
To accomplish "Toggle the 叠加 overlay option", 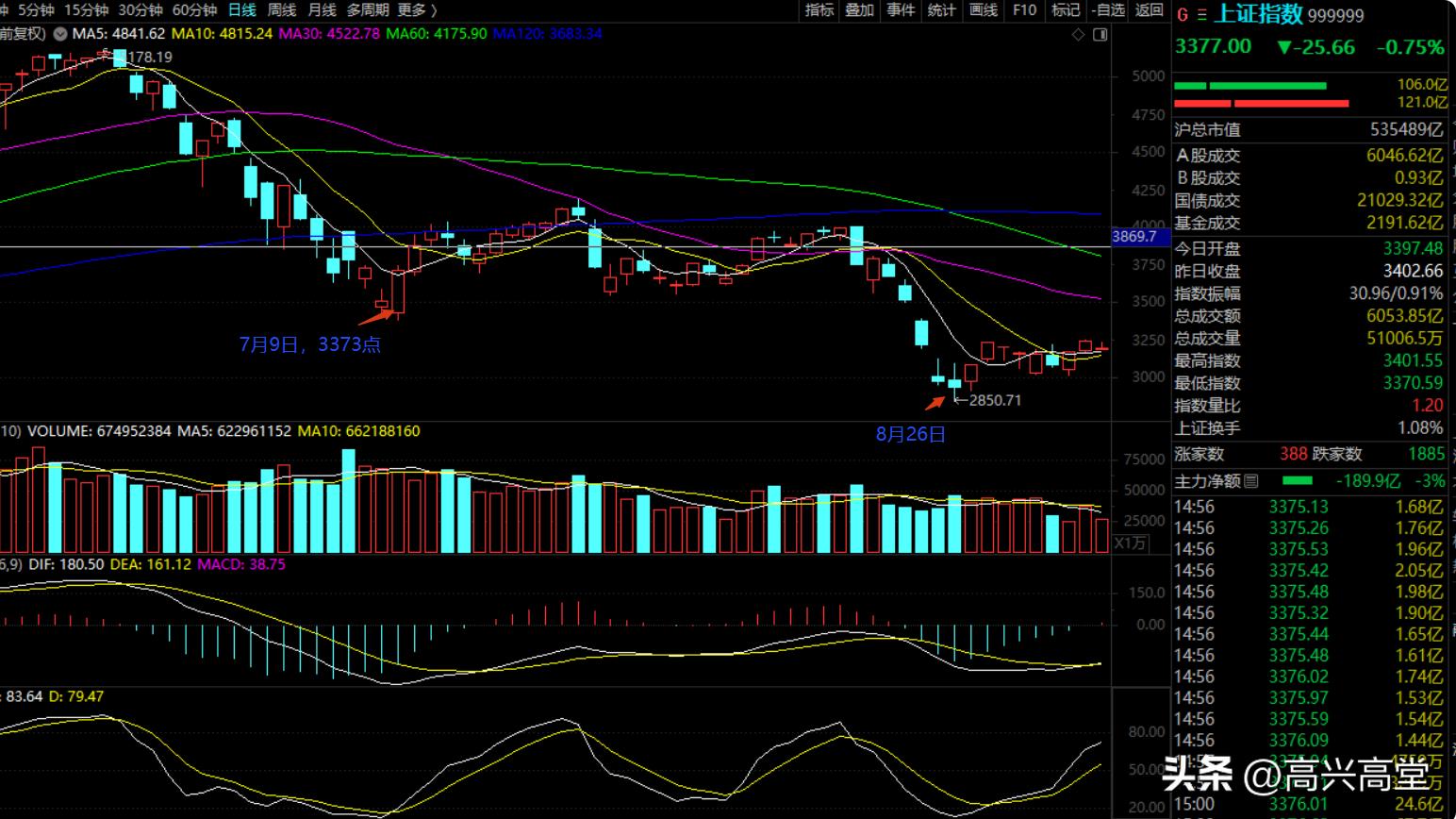I will click(859, 10).
